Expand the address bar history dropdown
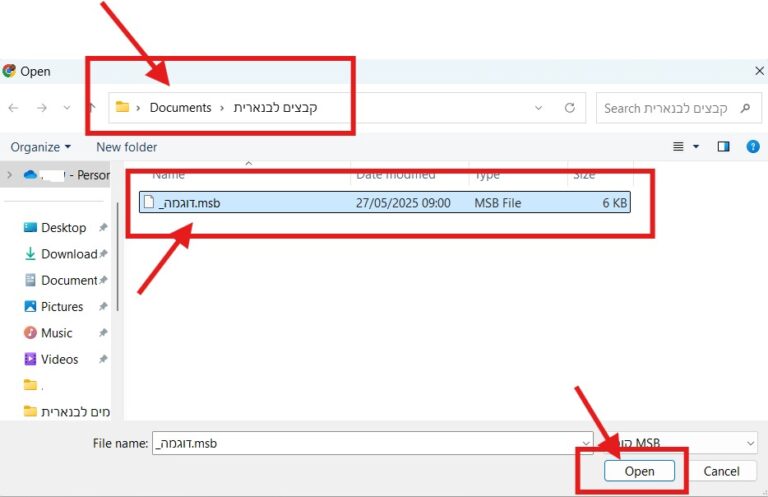This screenshot has height=497, width=768. click(x=538, y=108)
